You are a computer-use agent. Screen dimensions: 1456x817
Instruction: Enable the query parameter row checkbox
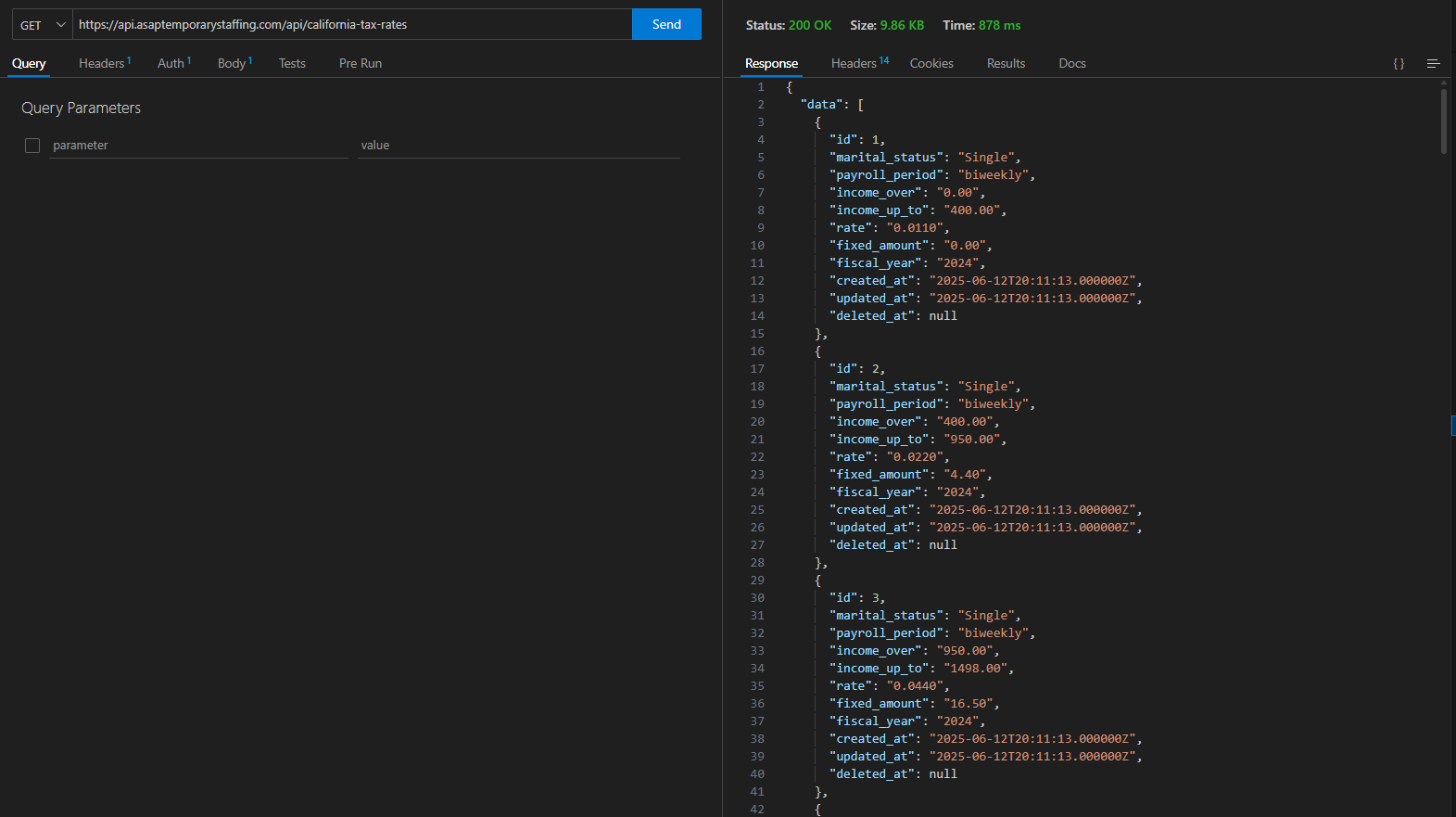[32, 146]
